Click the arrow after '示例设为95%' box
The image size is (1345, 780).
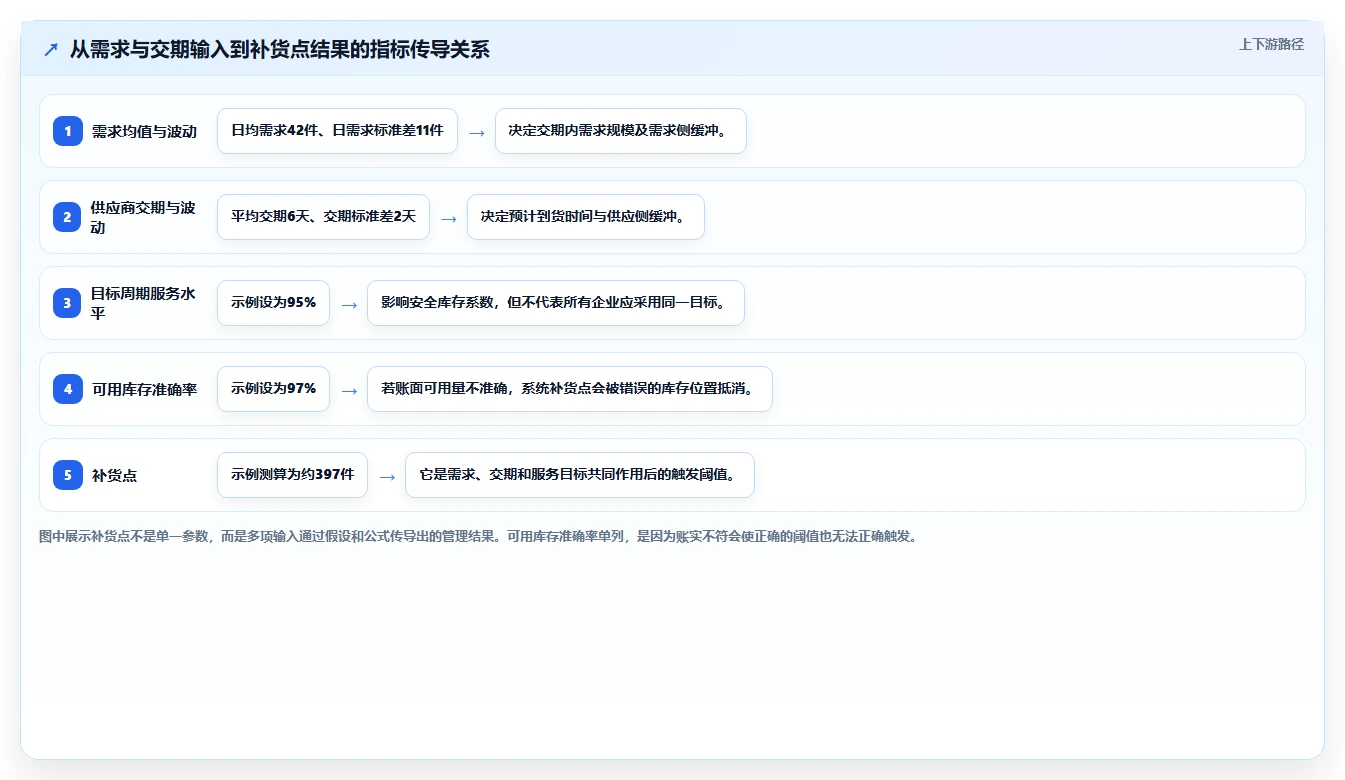(x=349, y=304)
